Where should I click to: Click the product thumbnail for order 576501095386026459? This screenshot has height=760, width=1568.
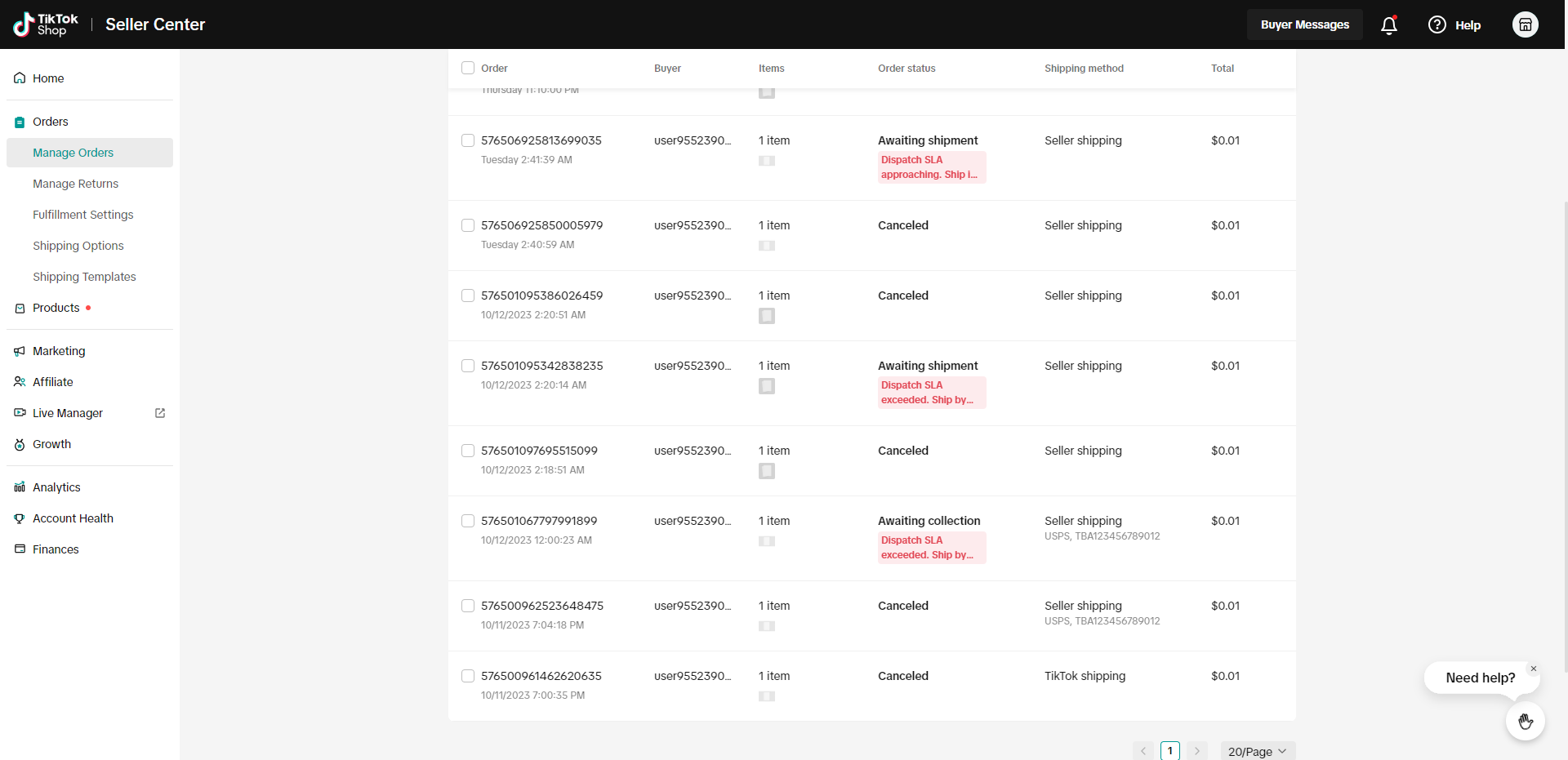click(766, 316)
